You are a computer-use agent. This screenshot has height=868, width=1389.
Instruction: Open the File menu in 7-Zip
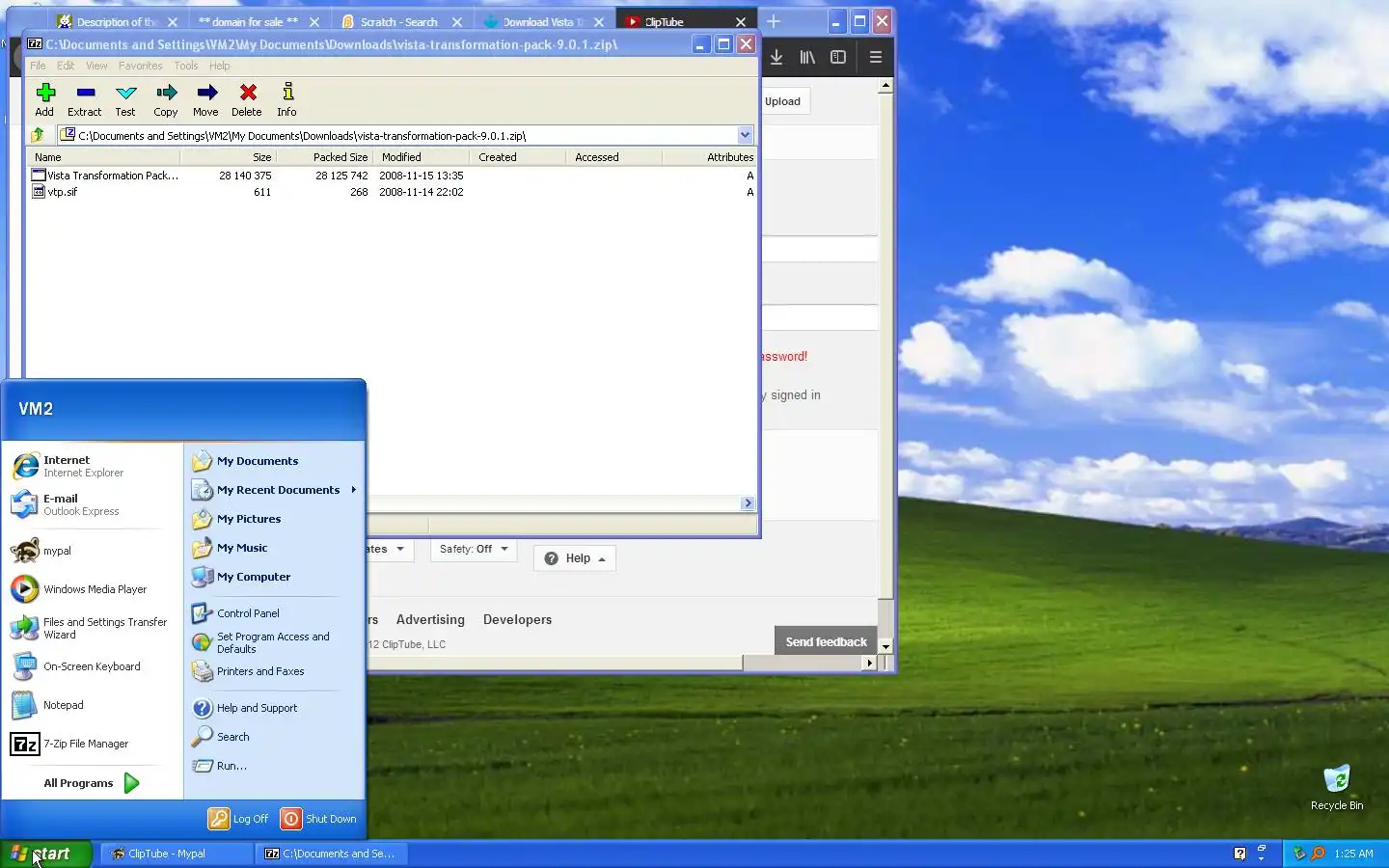click(x=38, y=66)
